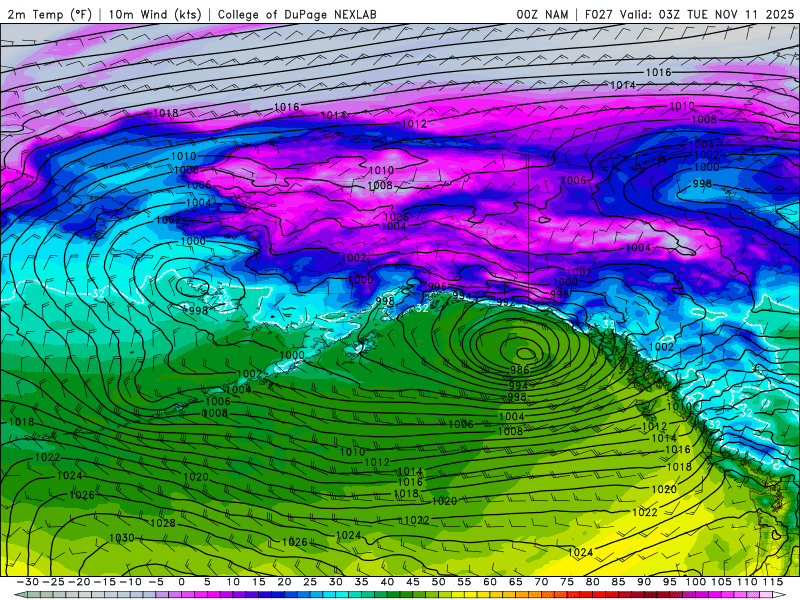800x600 pixels.
Task: Select the "F027 Valid: 03Z TUE NOV 11 2025" text
Action: pos(689,14)
